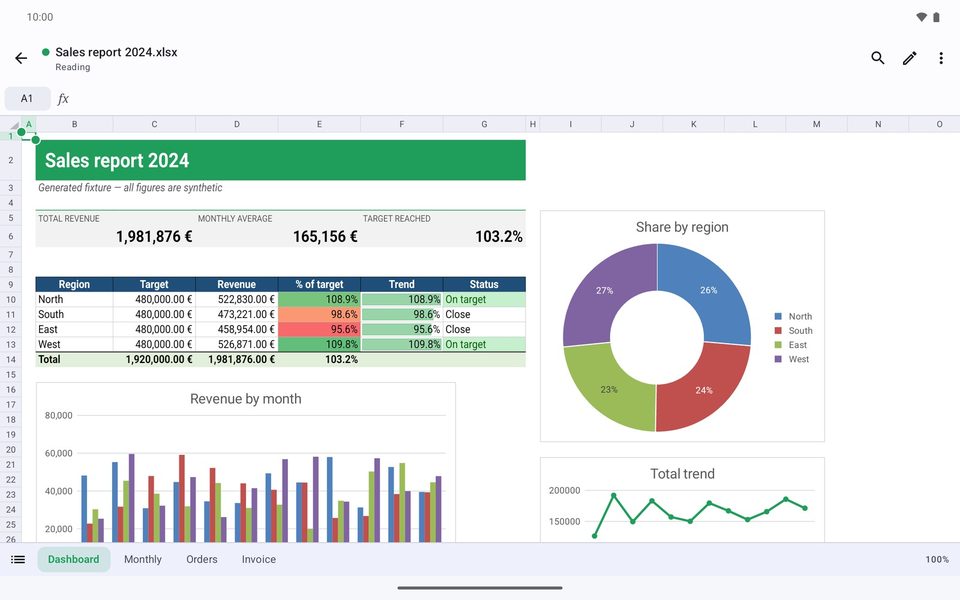Select row 10 header

[10, 299]
